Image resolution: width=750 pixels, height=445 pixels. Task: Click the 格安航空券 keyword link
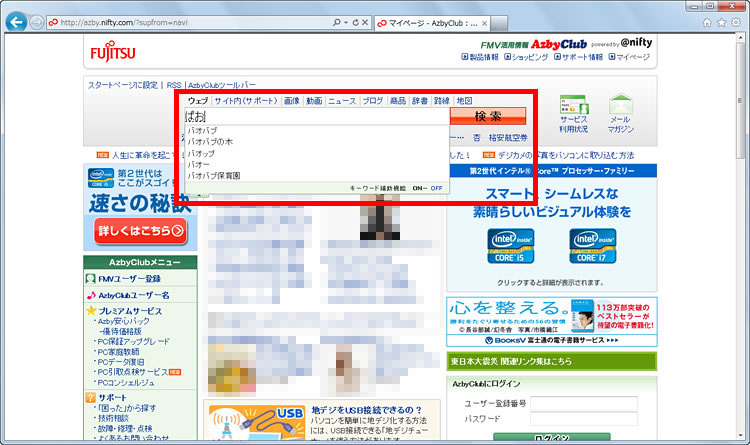508,137
